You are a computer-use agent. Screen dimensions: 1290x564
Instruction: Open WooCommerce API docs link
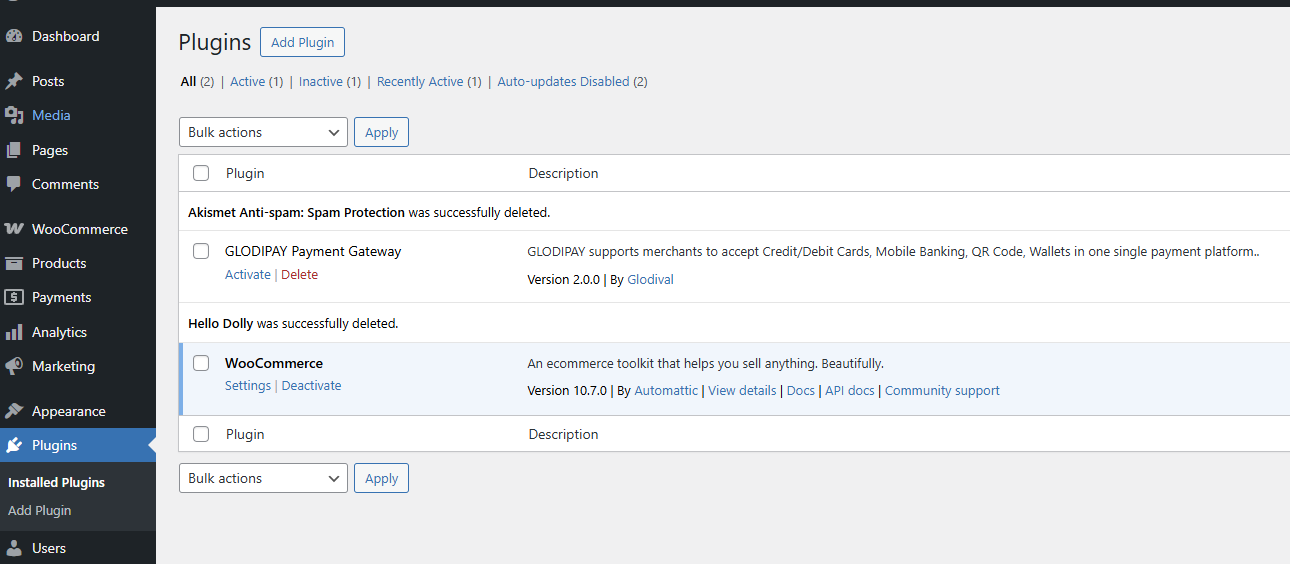[x=850, y=391]
